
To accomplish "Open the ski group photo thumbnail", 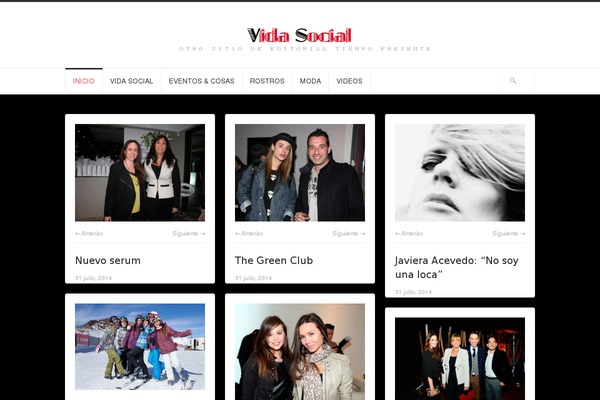I will pyautogui.click(x=140, y=347).
